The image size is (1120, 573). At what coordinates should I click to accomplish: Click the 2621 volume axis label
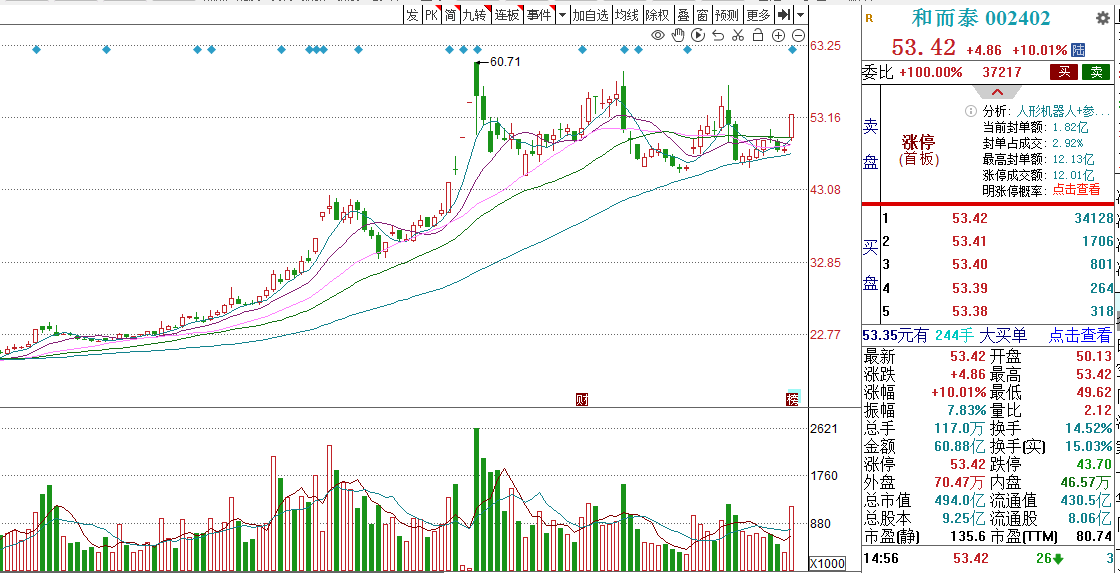pos(823,429)
